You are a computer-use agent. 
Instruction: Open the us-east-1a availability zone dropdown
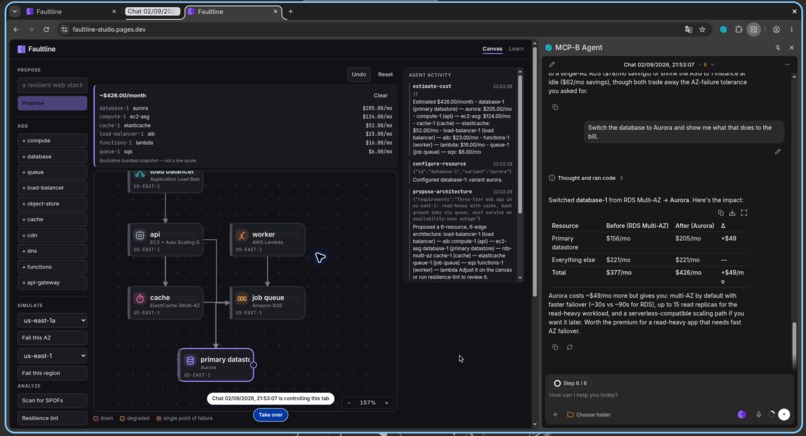[52, 320]
